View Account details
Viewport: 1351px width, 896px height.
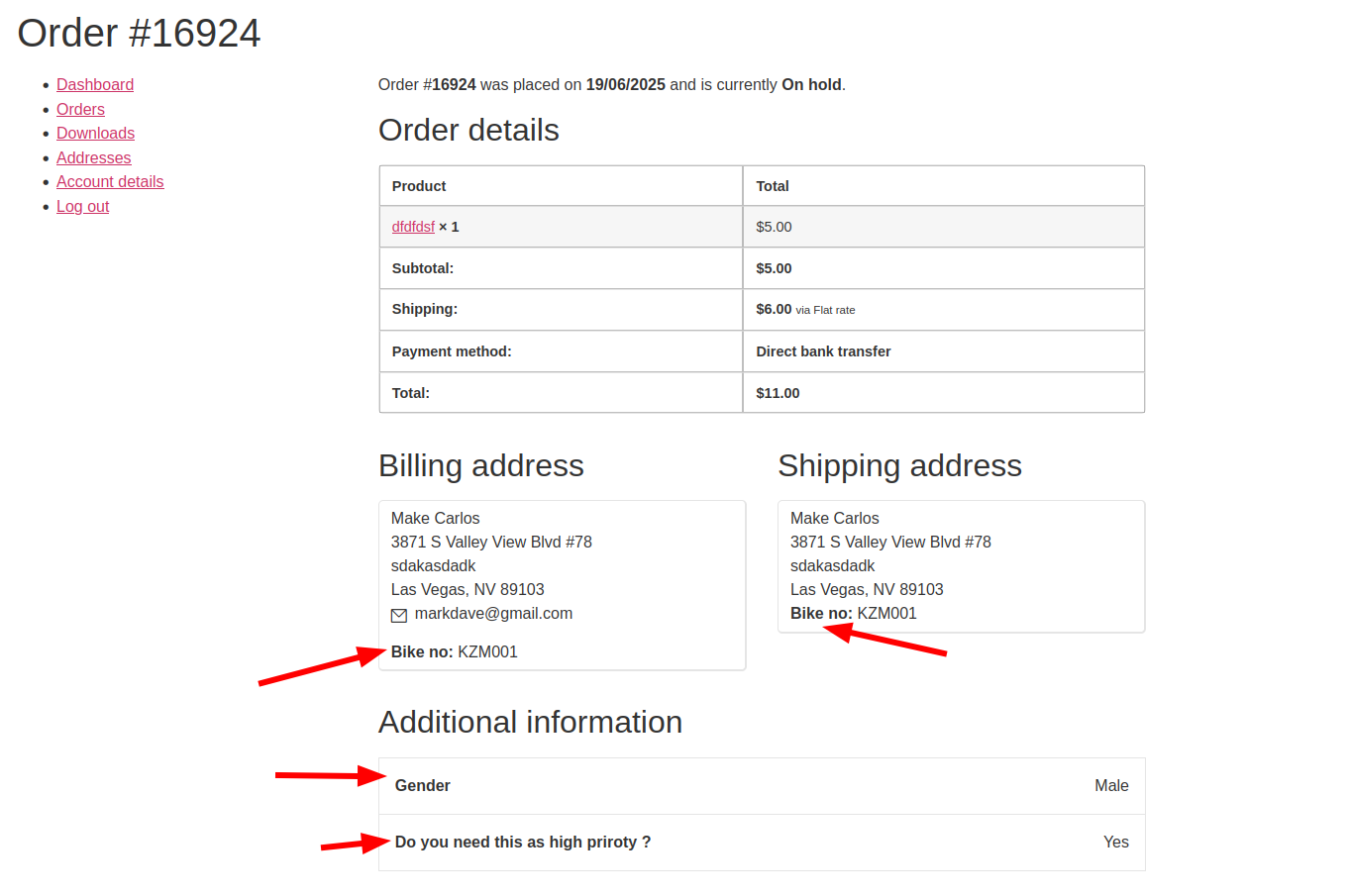click(110, 181)
